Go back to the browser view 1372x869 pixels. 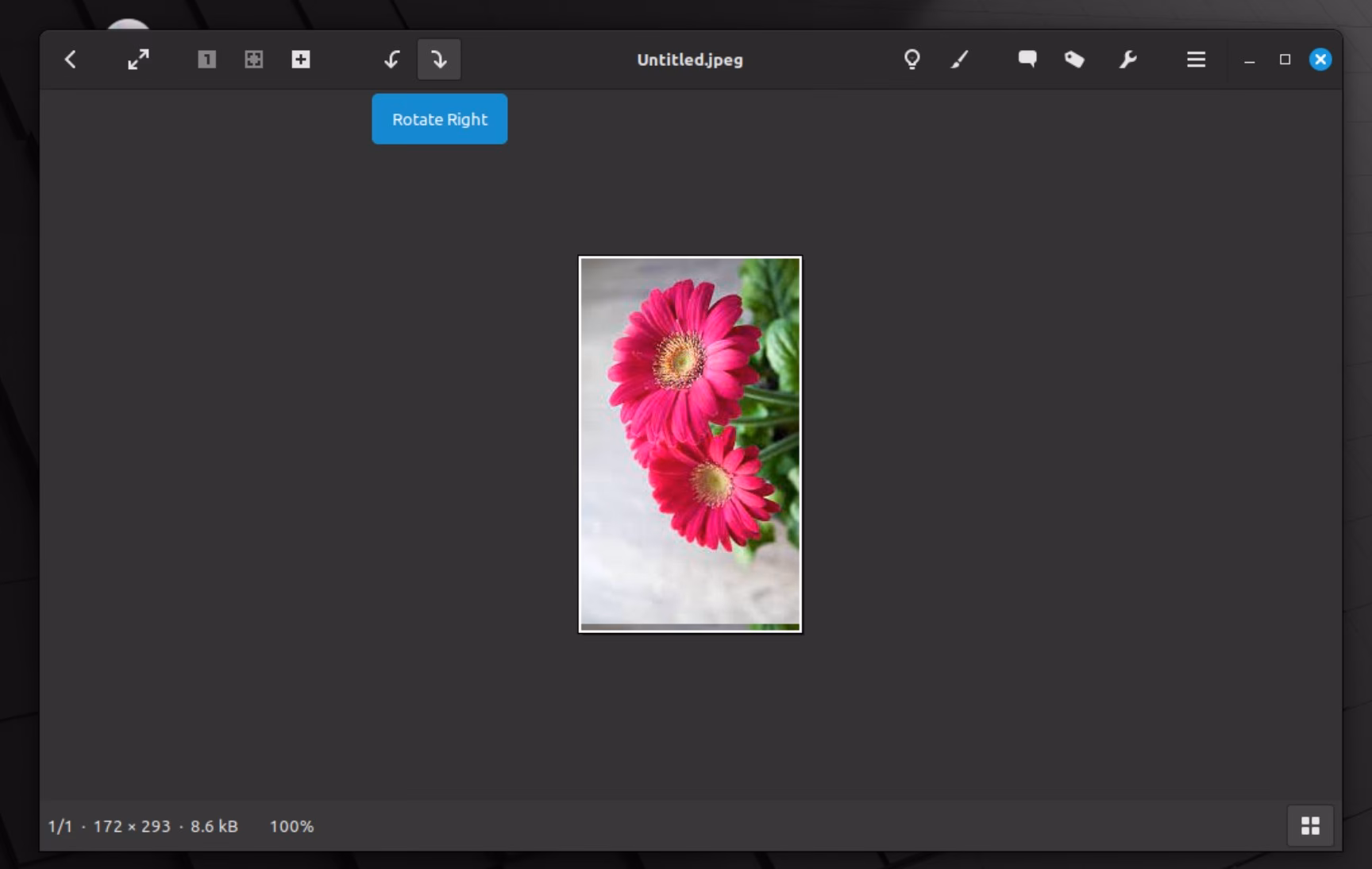[x=71, y=60]
